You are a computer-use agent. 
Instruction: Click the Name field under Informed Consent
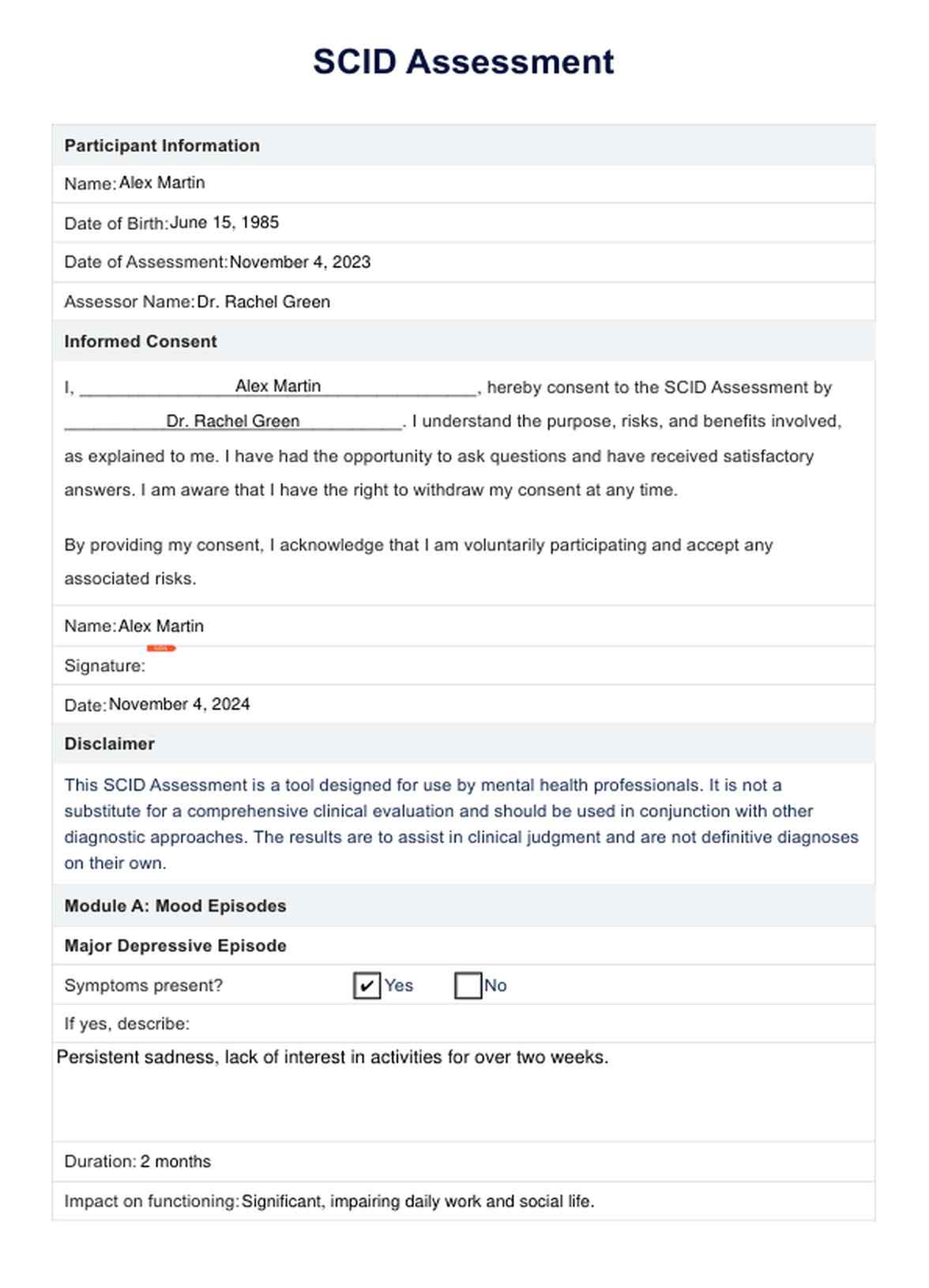tap(161, 627)
